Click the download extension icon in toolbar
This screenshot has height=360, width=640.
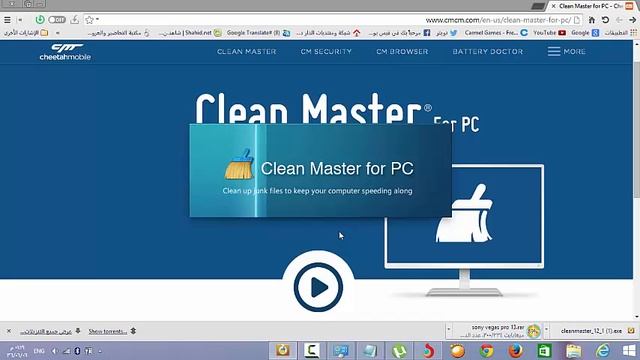coord(74,20)
